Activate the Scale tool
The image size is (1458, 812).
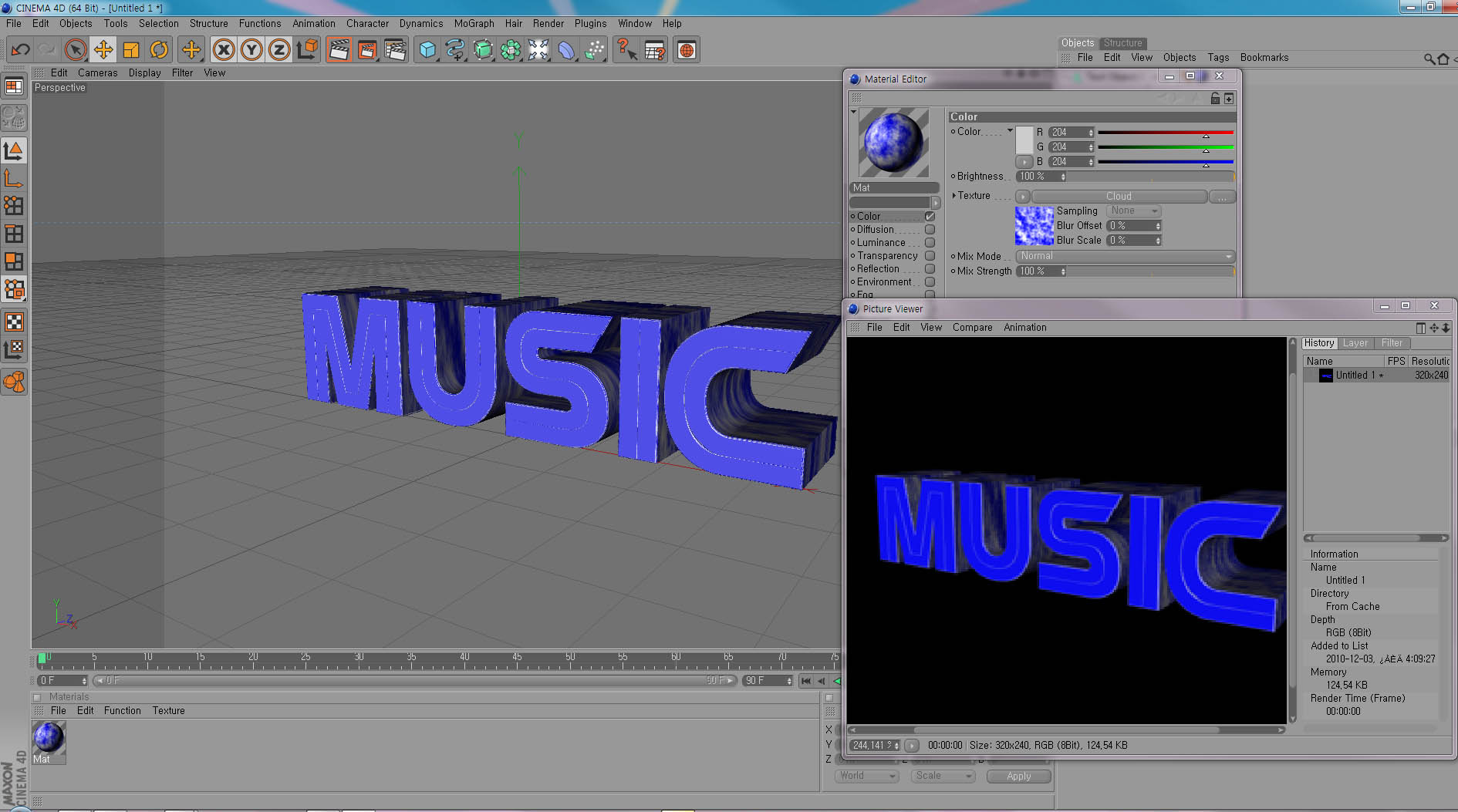tap(131, 50)
